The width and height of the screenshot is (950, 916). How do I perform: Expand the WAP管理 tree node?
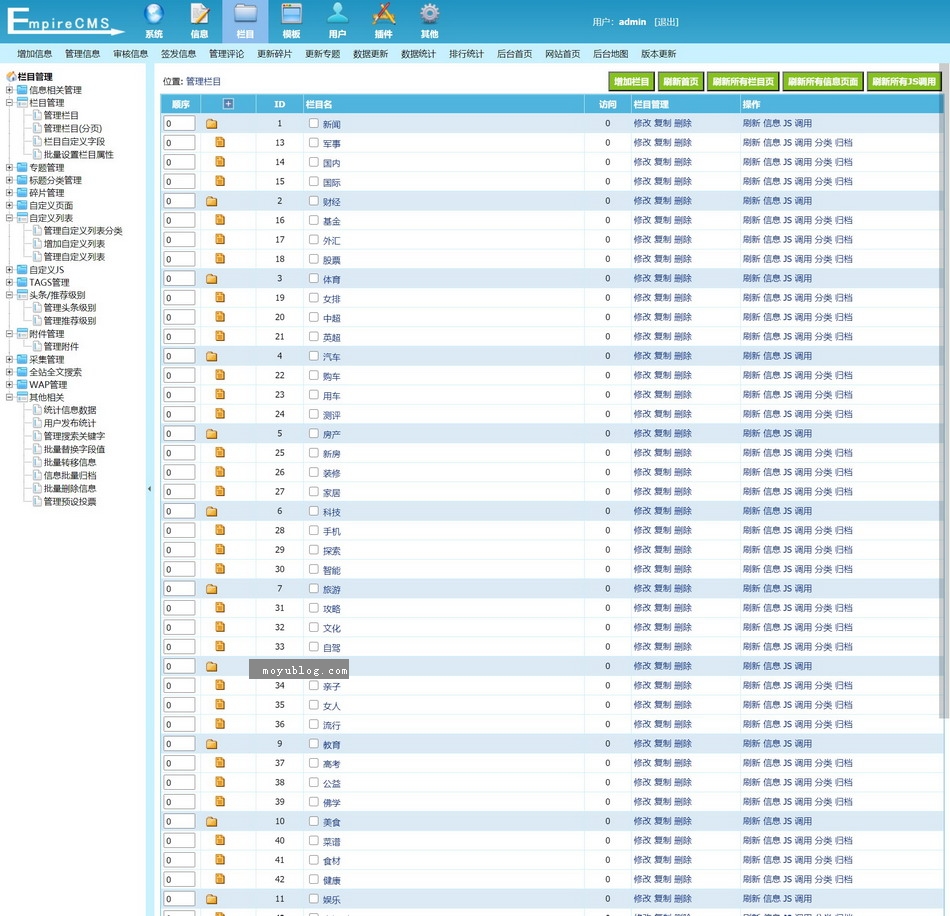9,385
